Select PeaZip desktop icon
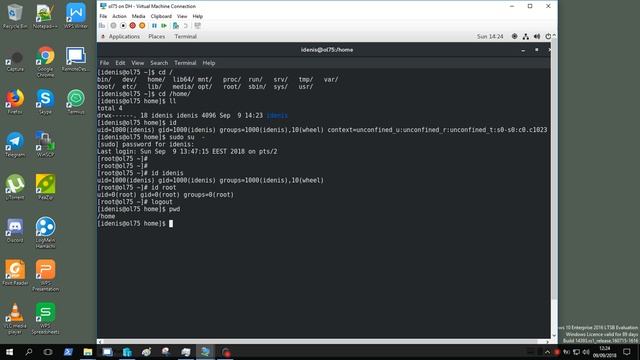The image size is (640, 360). point(45,187)
